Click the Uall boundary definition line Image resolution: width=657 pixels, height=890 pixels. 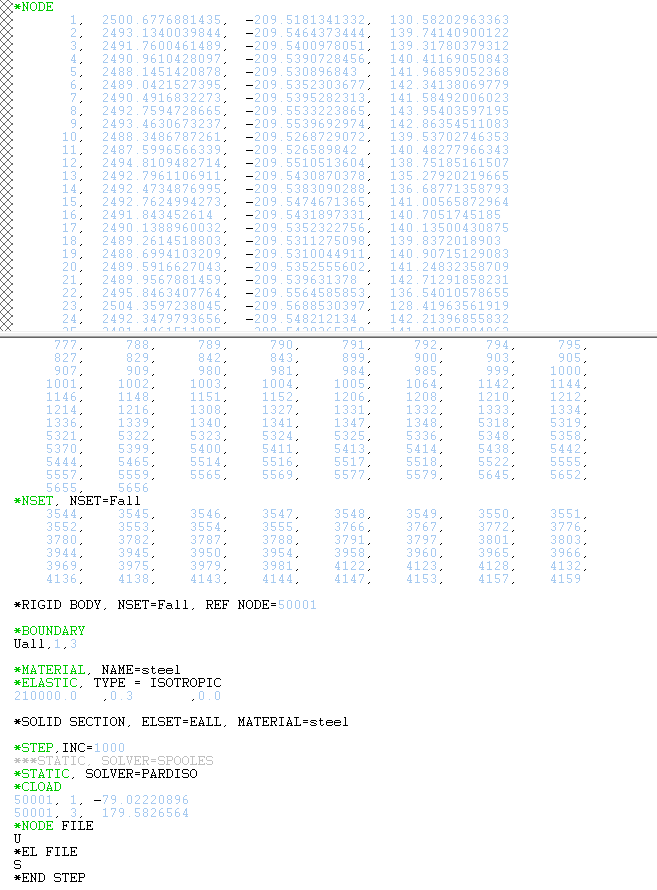[x=45, y=644]
